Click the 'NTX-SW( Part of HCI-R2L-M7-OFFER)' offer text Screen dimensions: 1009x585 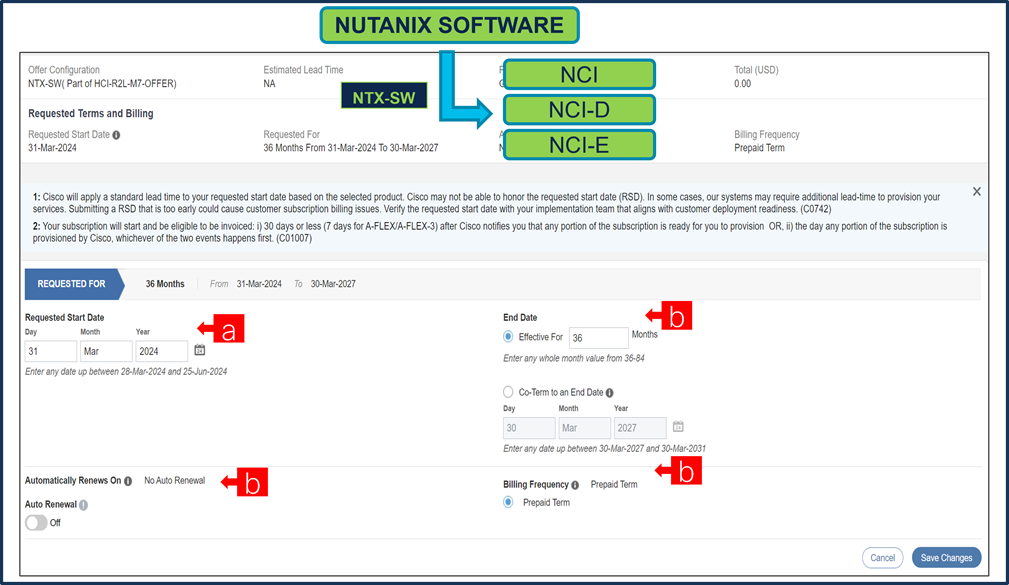pyautogui.click(x=102, y=84)
